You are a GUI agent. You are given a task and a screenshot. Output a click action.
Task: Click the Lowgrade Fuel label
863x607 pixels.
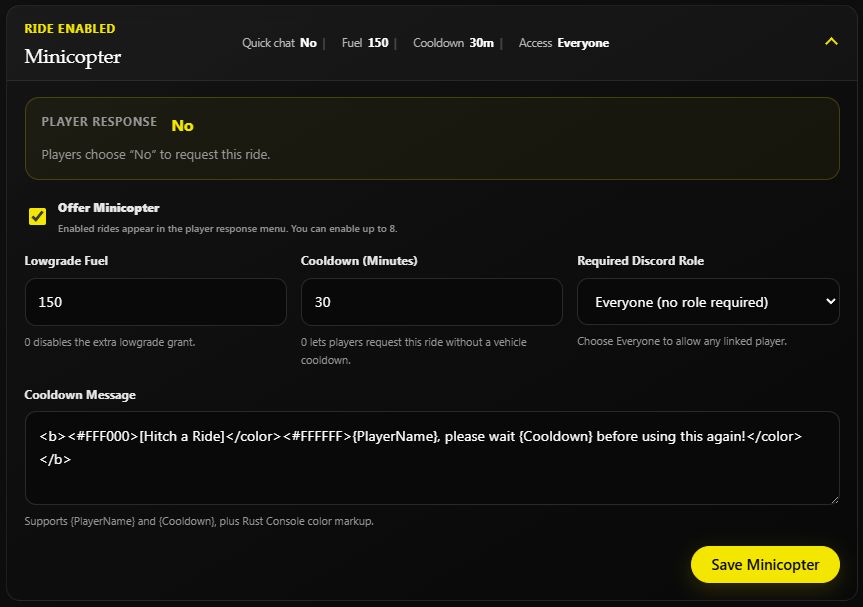[66, 261]
